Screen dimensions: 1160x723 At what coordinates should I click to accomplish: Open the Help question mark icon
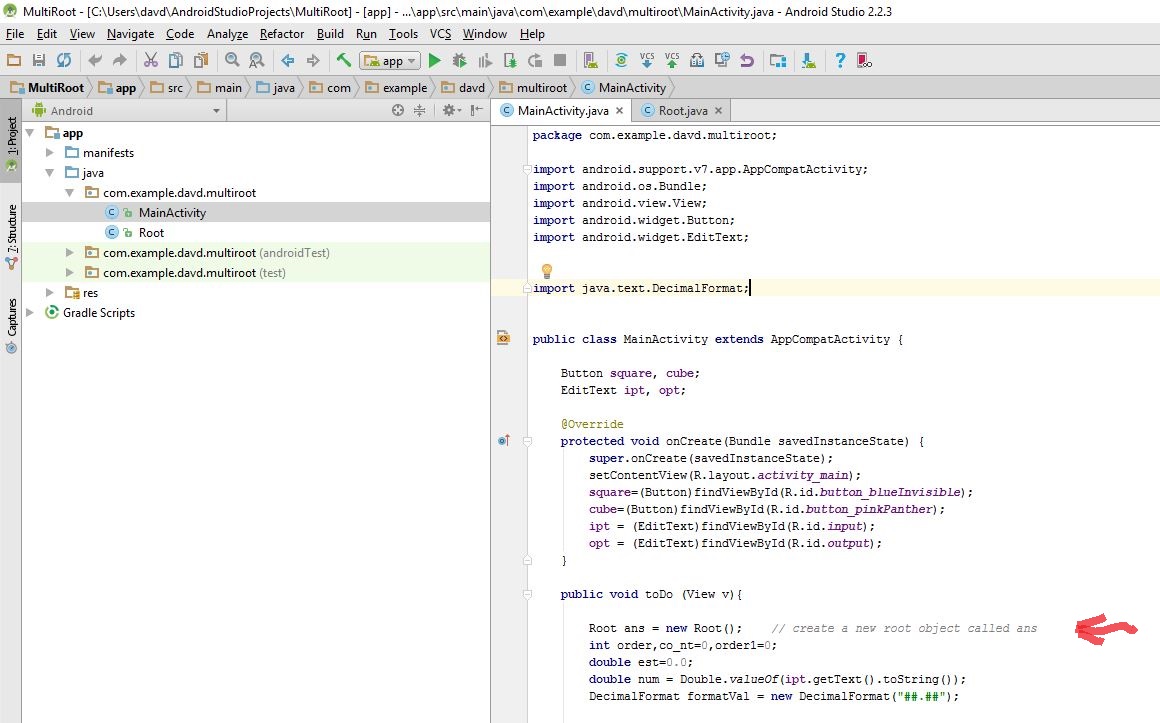click(x=840, y=61)
